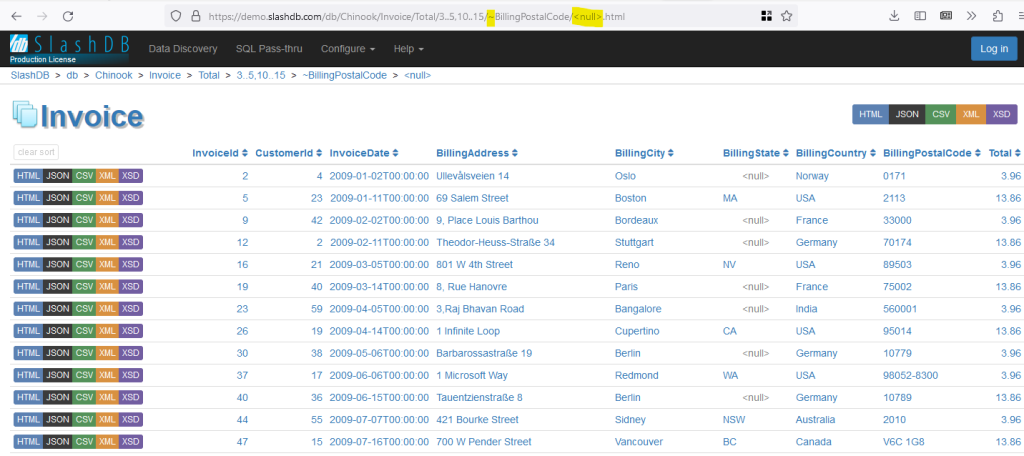Sort by InvoiceDate column arrows

(395, 154)
